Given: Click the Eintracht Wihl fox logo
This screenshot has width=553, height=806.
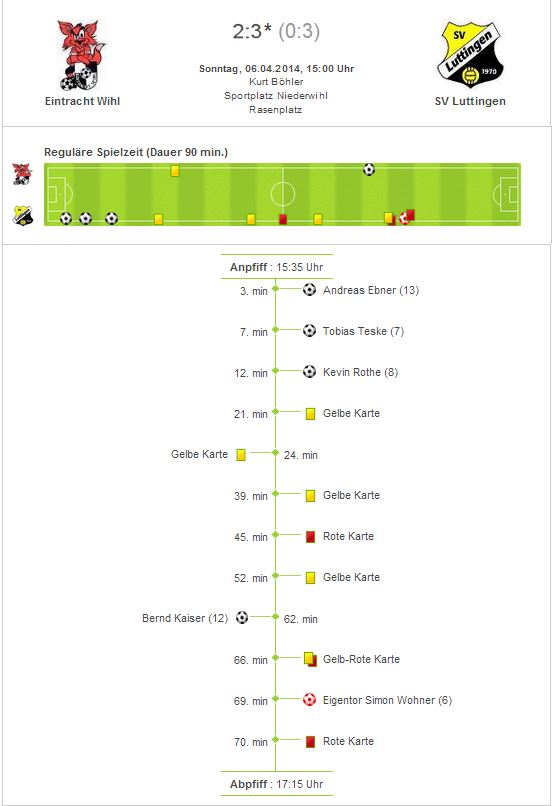Looking at the screenshot, I should pos(82,55).
